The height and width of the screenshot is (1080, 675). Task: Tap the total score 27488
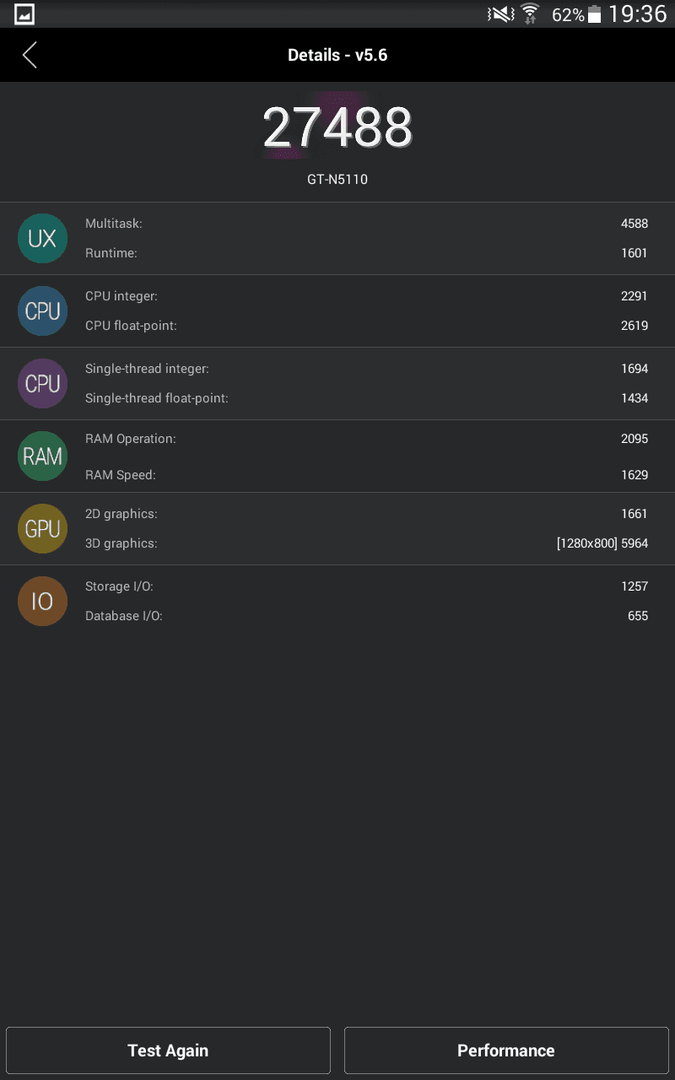click(338, 127)
